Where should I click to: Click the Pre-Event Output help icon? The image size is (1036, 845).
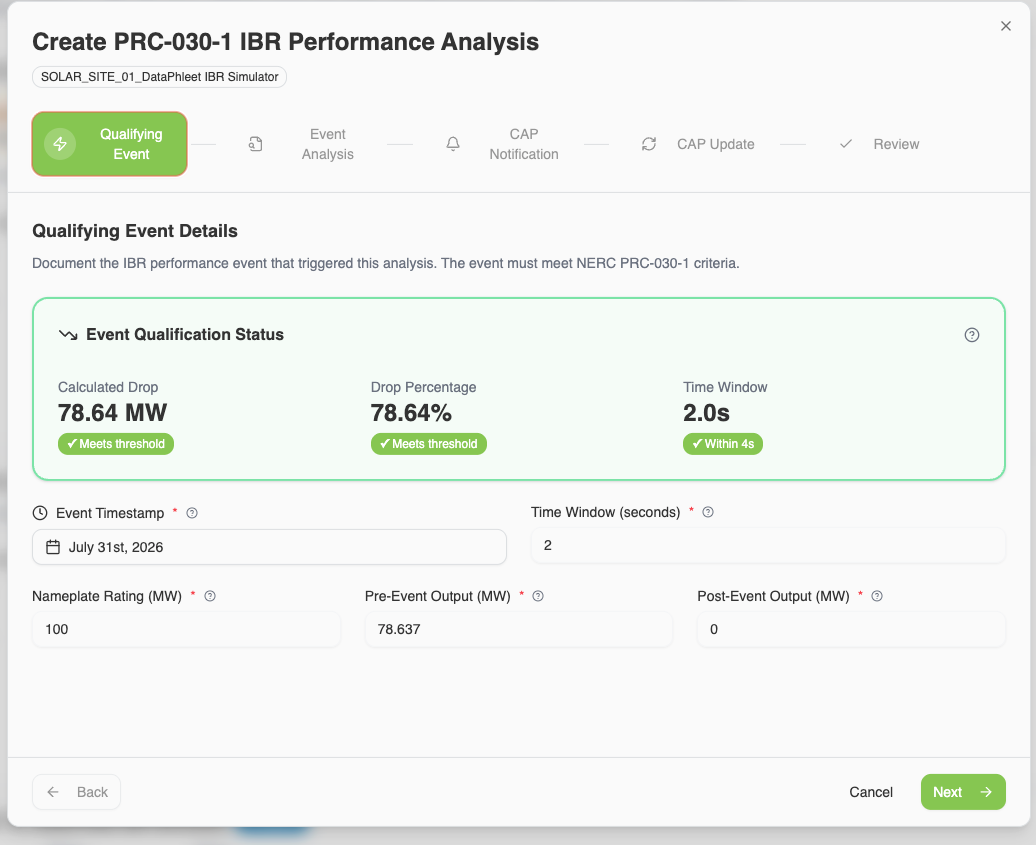538,596
